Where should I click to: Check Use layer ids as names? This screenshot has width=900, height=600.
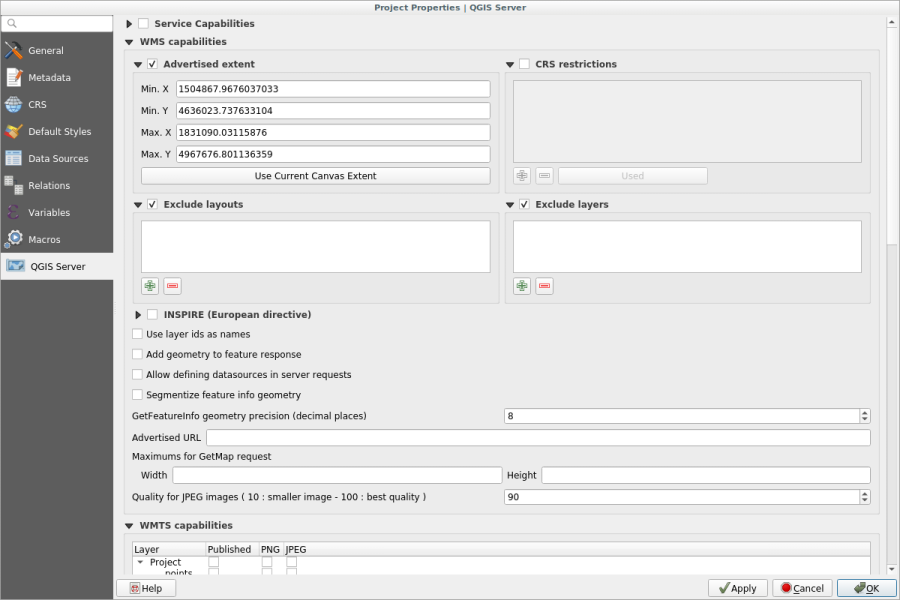[x=137, y=334]
